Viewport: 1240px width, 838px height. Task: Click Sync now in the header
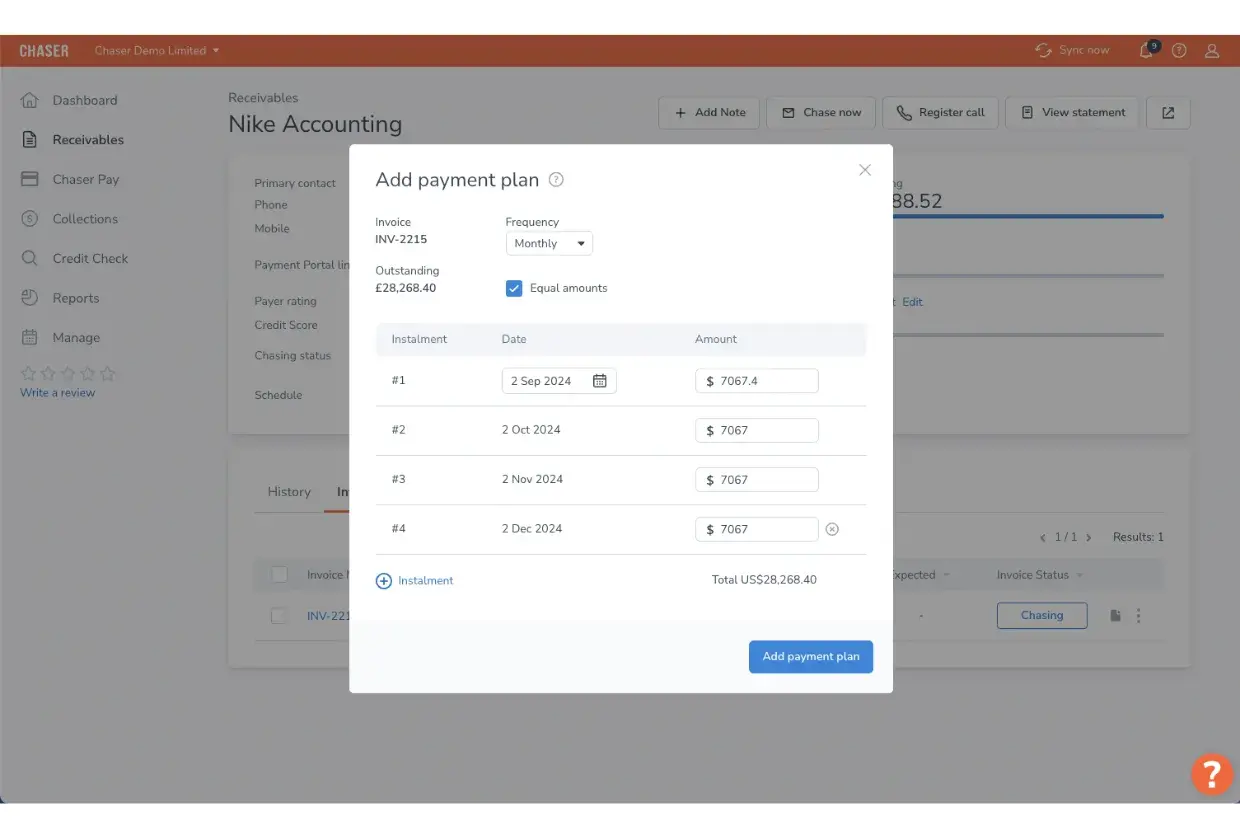(1072, 50)
